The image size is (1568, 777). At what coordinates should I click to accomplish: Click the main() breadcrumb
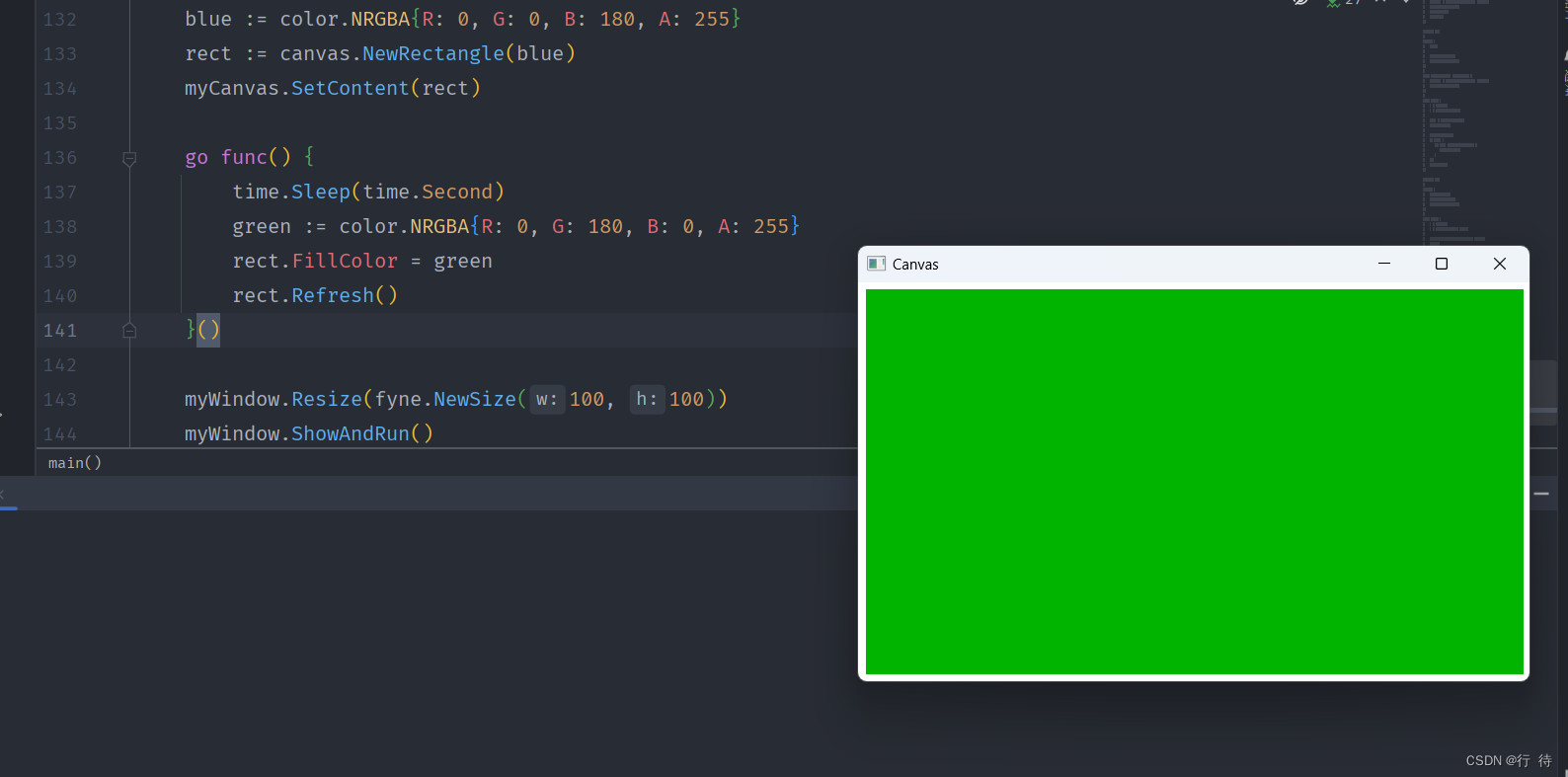pyautogui.click(x=75, y=463)
